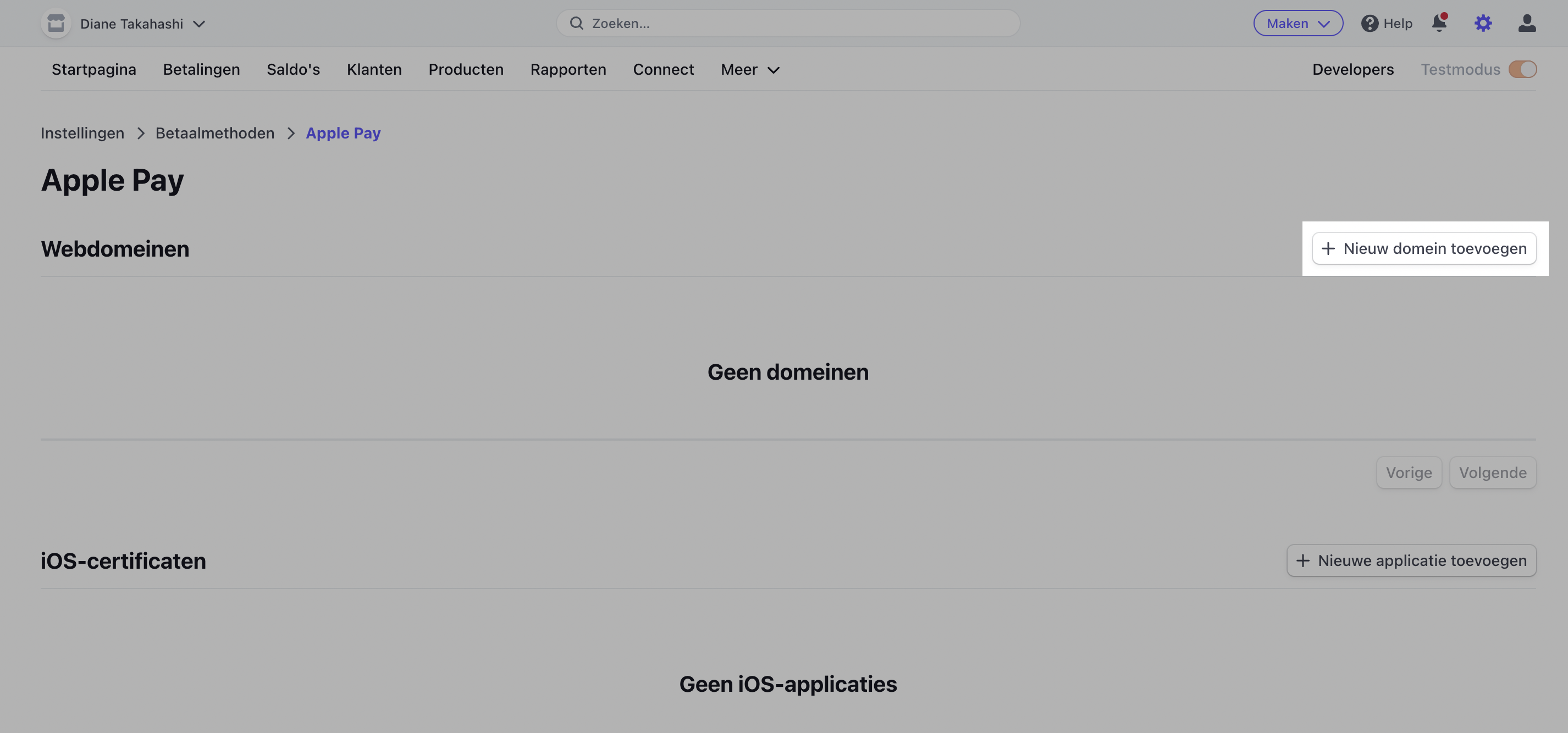This screenshot has height=733, width=1568.
Task: Click the Volgende pagination button
Action: coord(1493,473)
